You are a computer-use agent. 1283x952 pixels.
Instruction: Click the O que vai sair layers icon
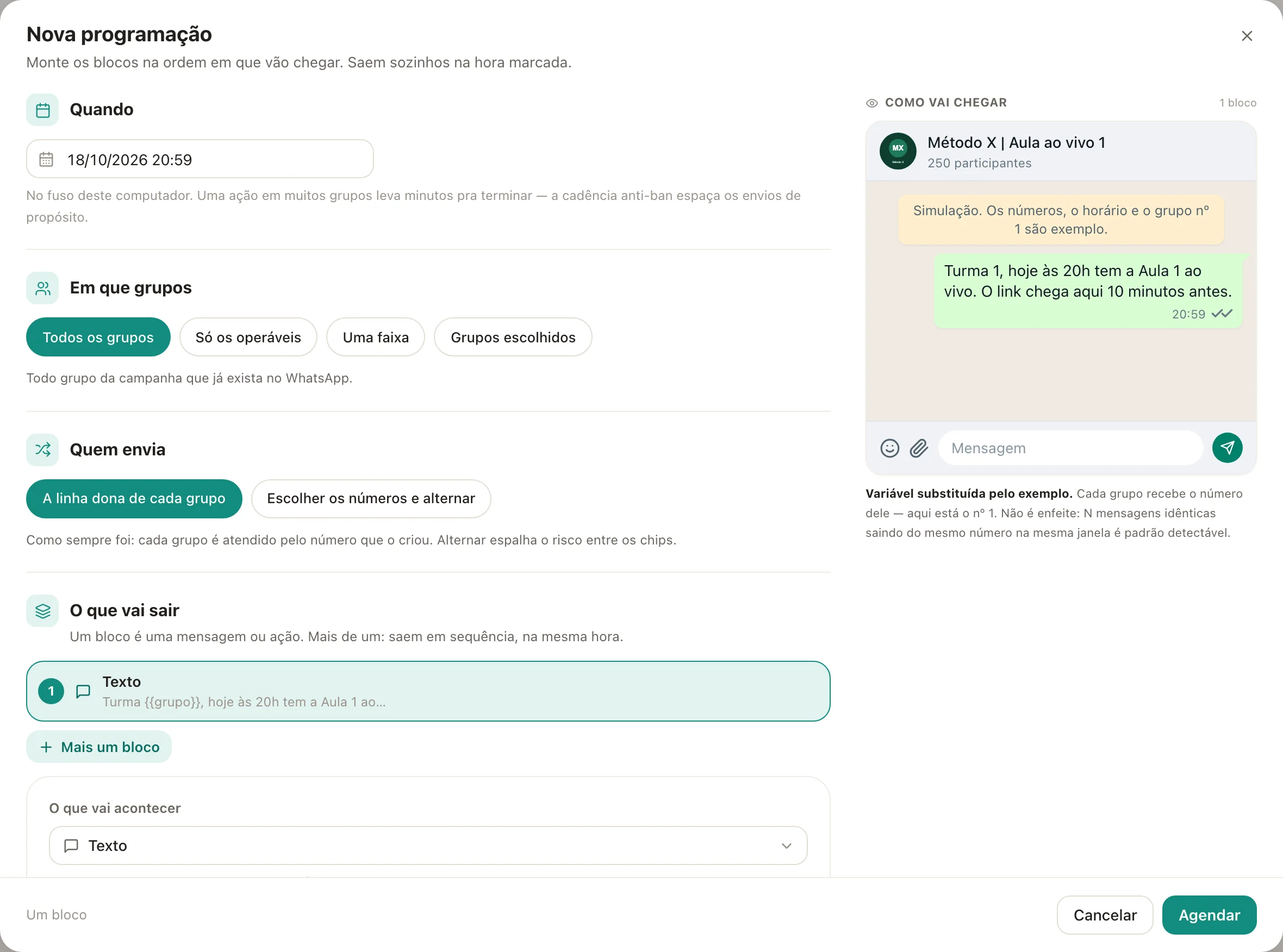[x=42, y=611]
